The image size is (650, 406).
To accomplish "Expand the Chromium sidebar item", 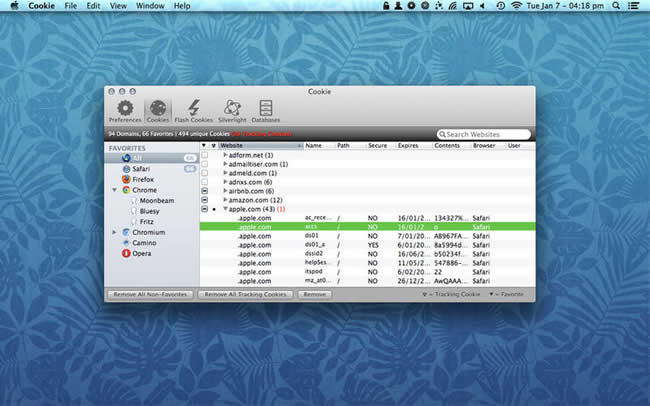I will 114,232.
